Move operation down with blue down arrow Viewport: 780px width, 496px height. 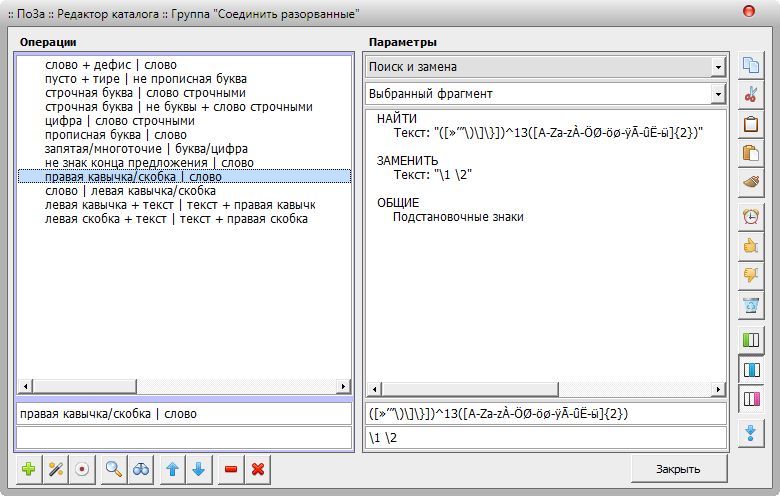[199, 469]
